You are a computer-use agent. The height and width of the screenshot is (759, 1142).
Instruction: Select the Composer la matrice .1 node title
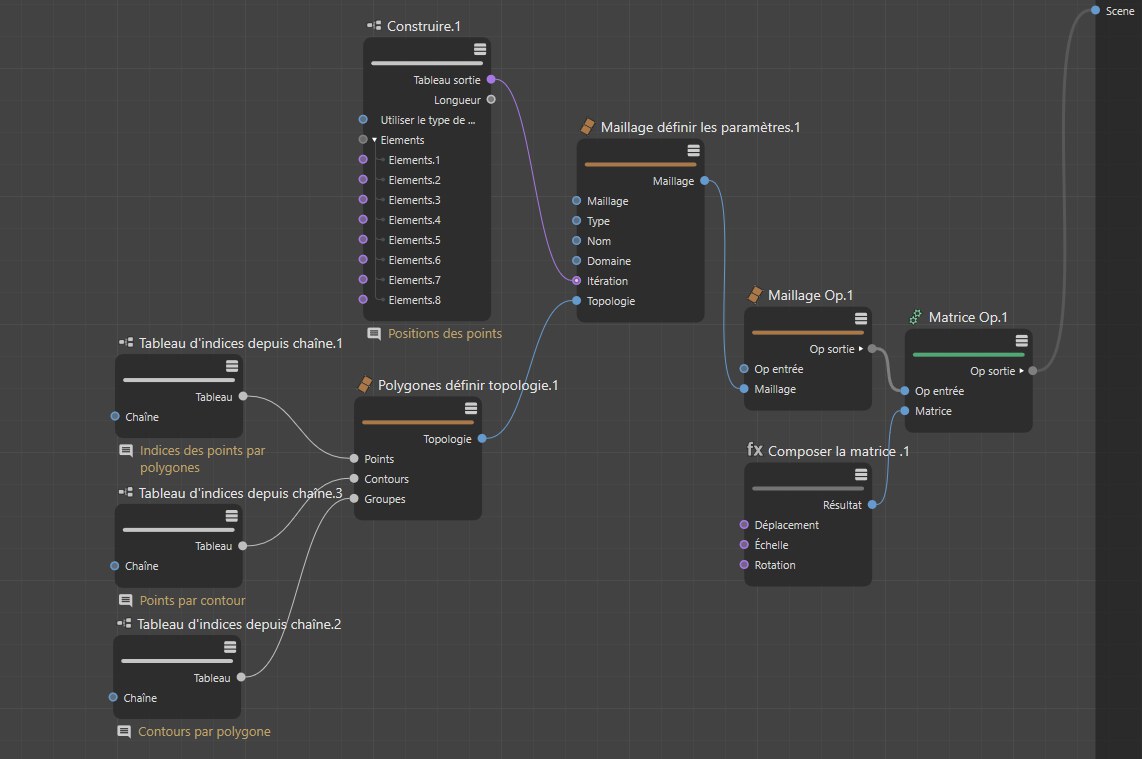coord(838,451)
